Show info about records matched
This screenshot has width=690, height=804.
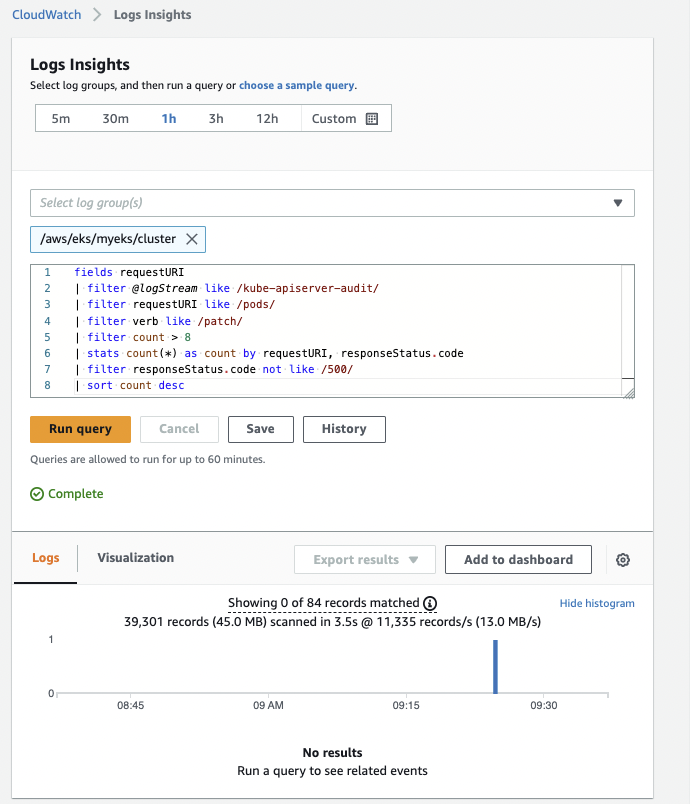[430, 604]
